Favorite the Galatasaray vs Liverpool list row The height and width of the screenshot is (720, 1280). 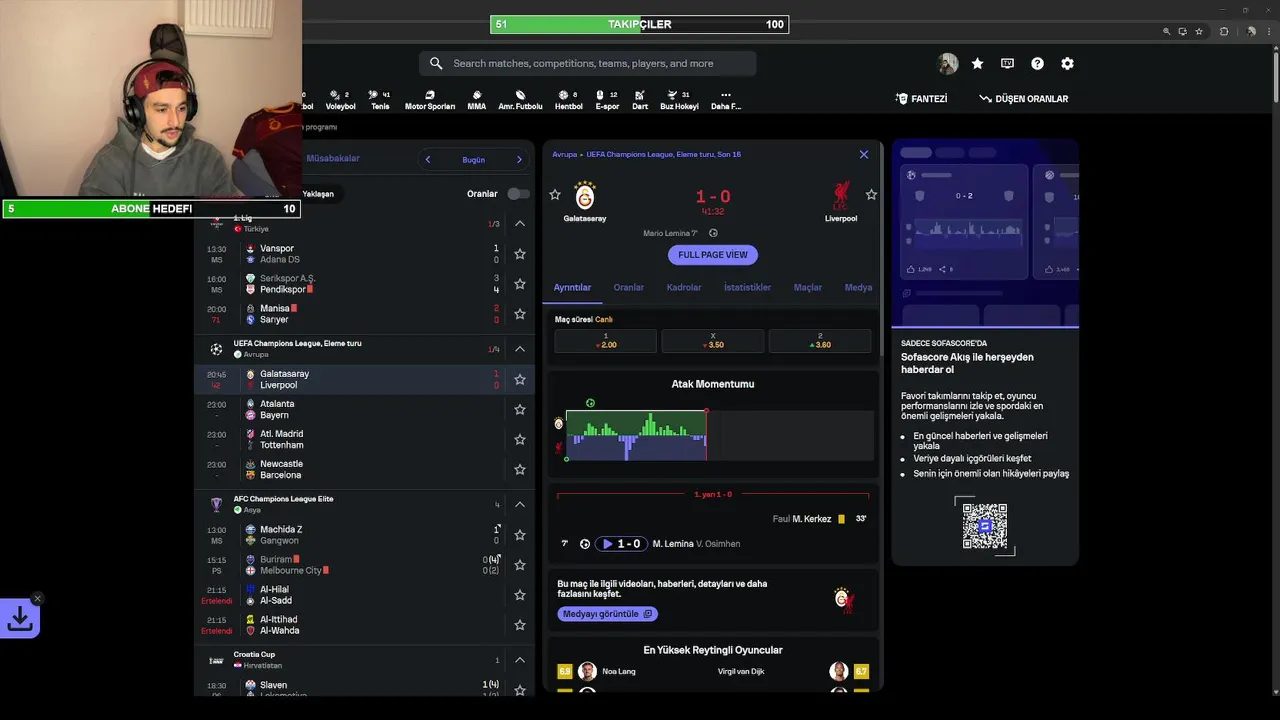point(520,380)
